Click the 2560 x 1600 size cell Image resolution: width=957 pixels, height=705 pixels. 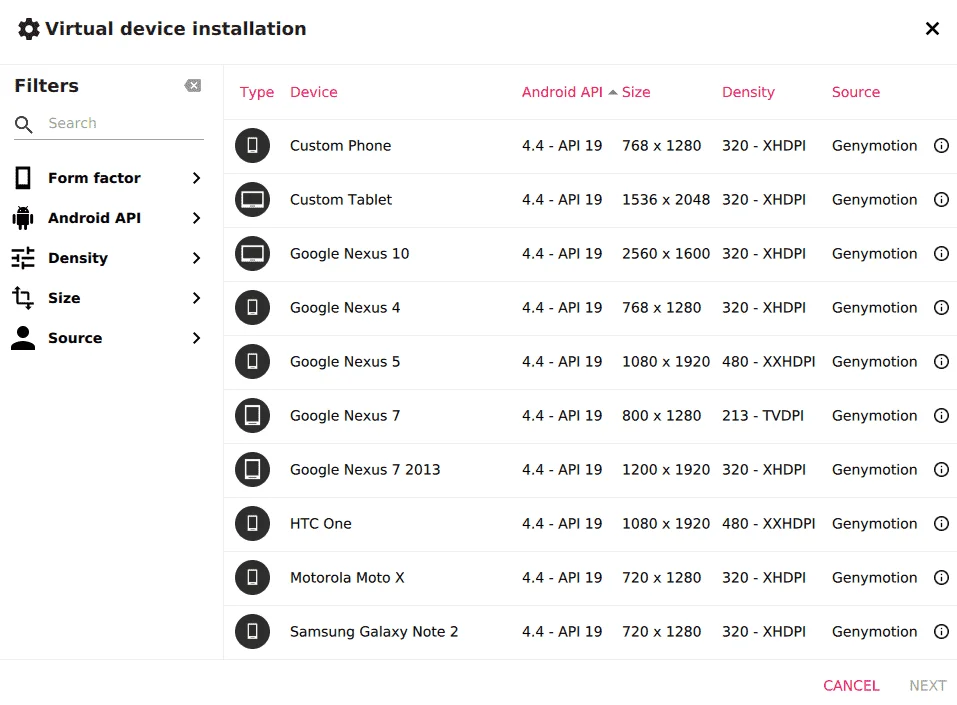(x=666, y=254)
